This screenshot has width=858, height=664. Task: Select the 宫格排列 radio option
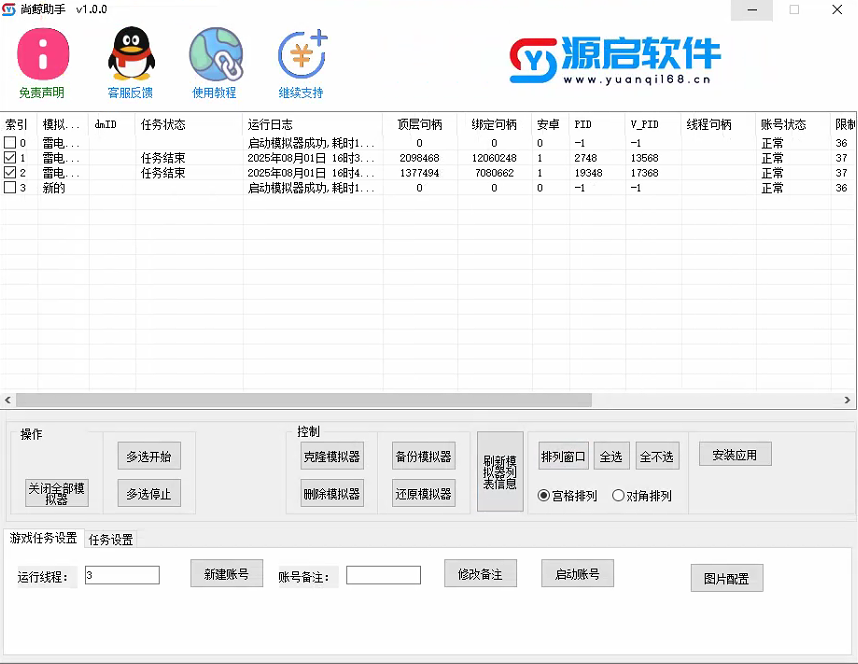544,496
